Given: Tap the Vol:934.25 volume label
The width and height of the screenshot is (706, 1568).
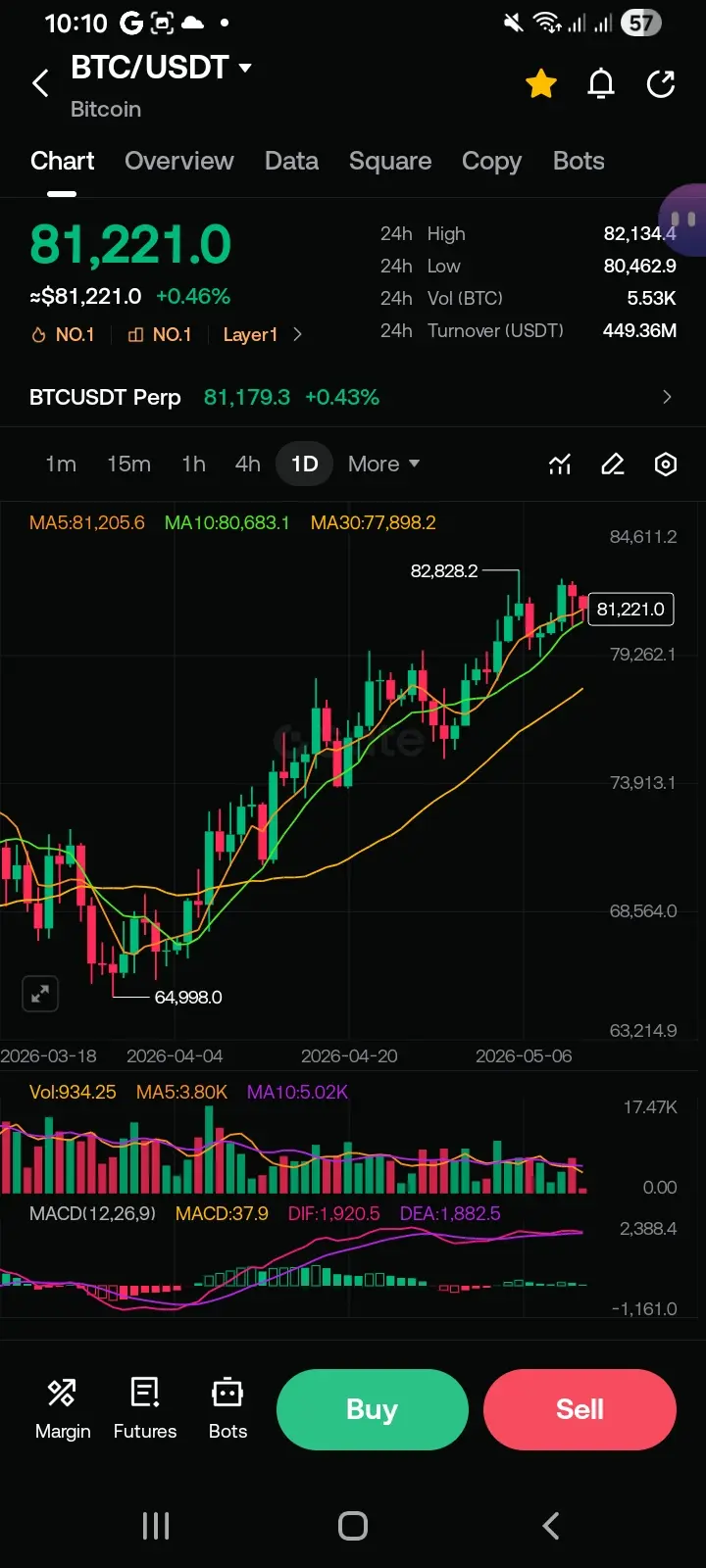Looking at the screenshot, I should (x=73, y=1092).
